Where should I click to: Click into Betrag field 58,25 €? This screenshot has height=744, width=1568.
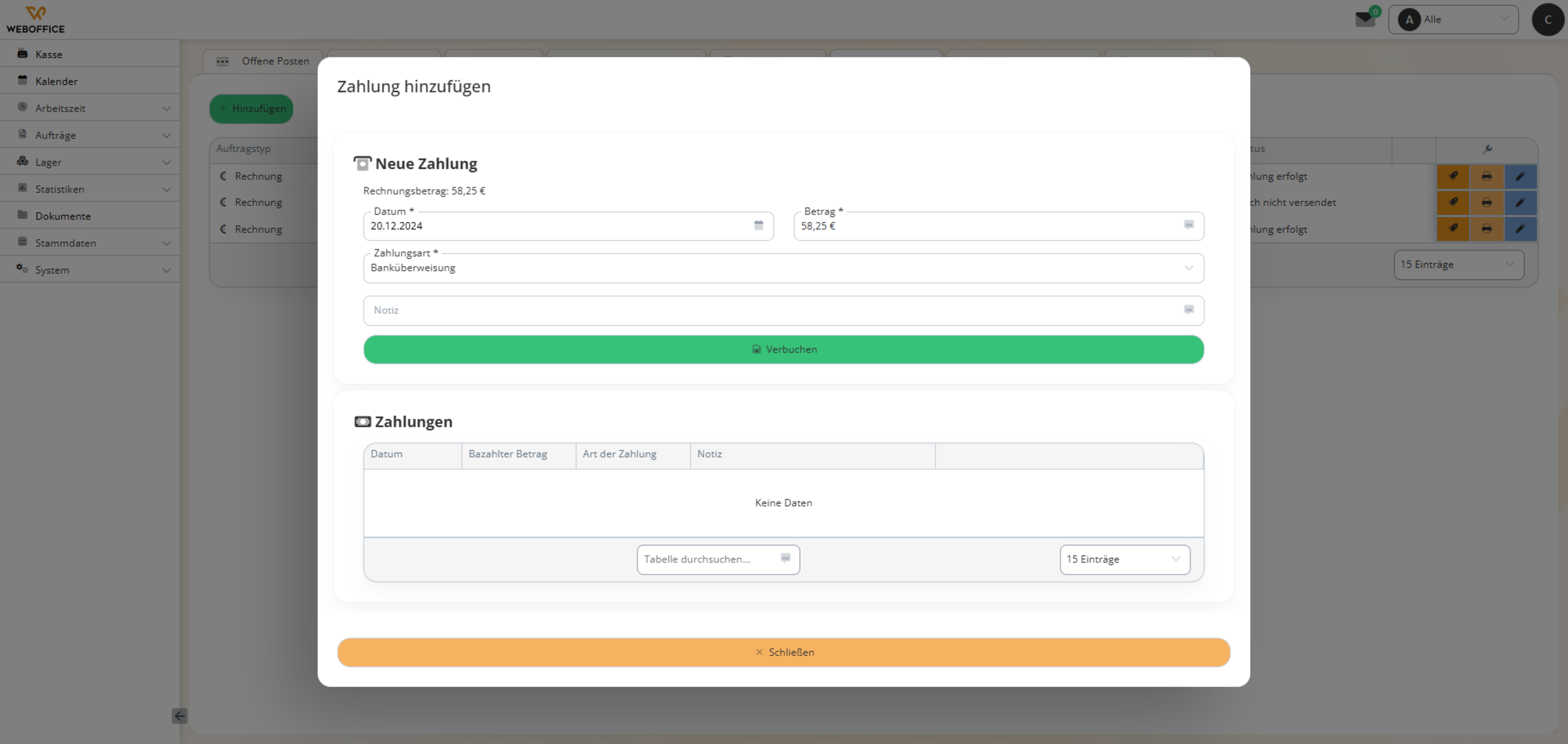point(998,226)
